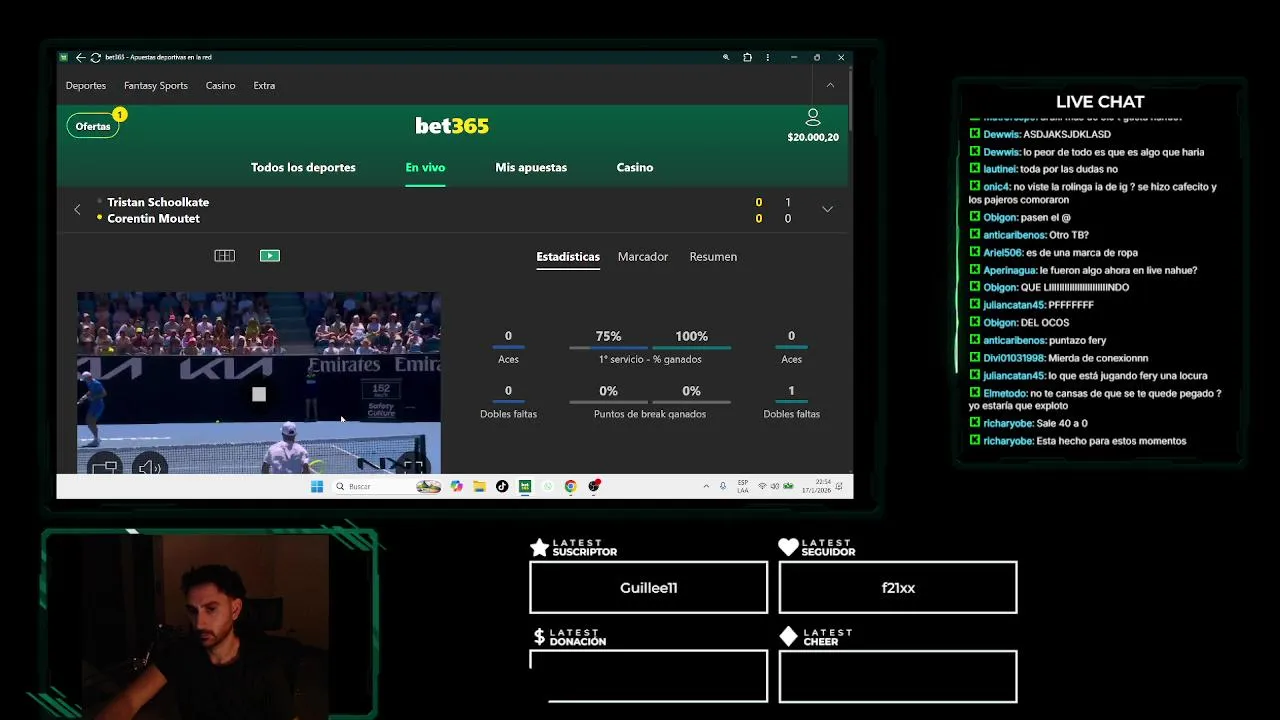Open the Mis apuestas tab
Viewport: 1280px width, 720px height.
pos(531,167)
